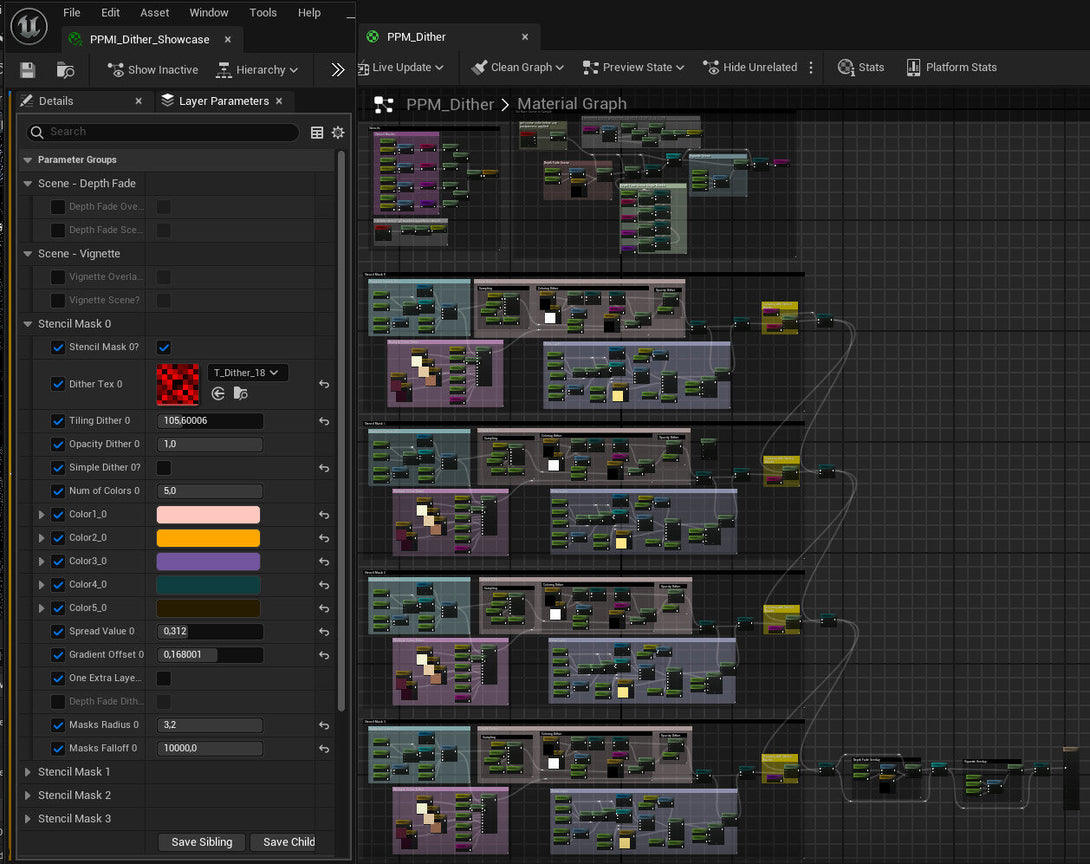Switch to the Details tab
The width and height of the screenshot is (1090, 864).
coord(56,101)
